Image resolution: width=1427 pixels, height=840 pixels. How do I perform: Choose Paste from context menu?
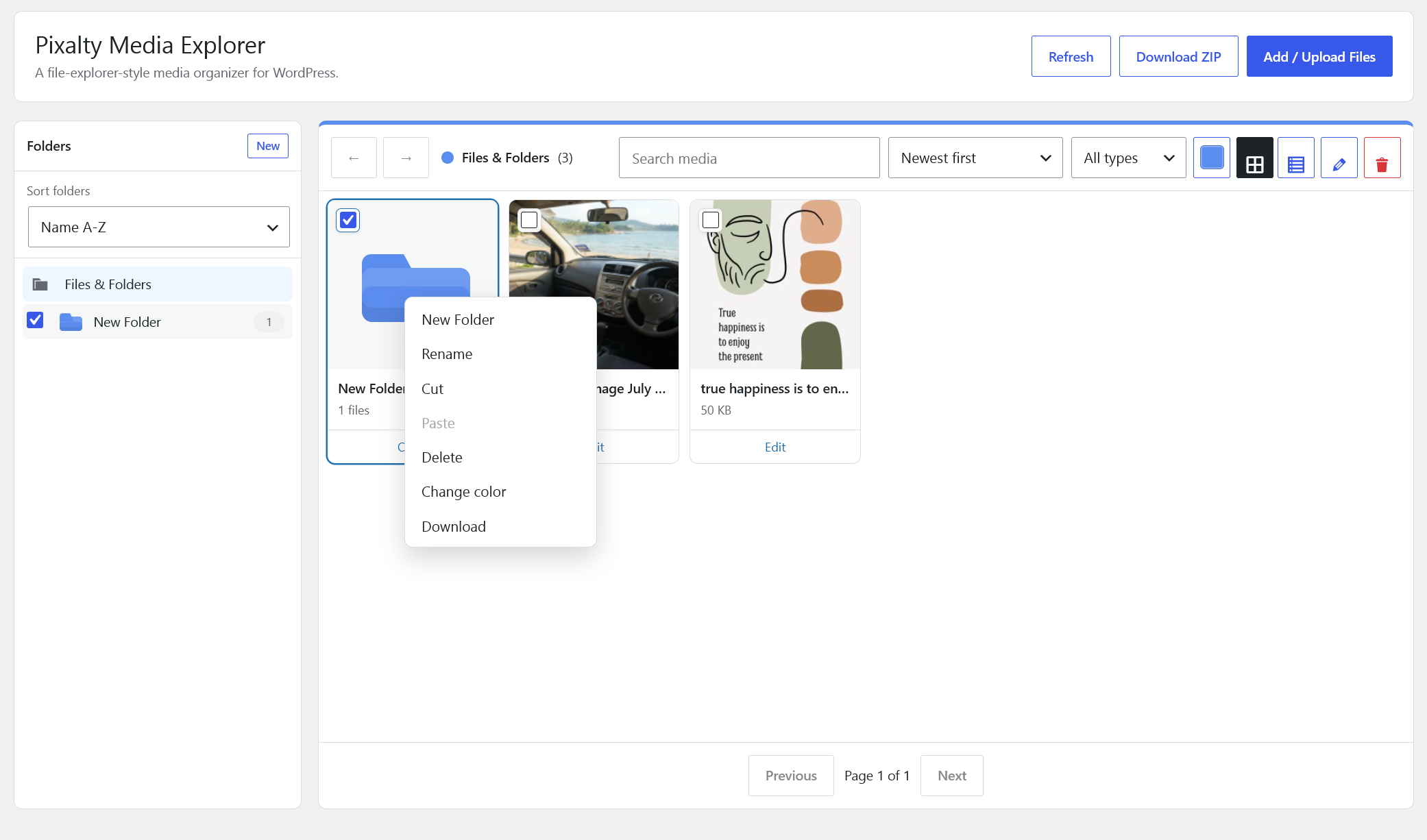click(500, 423)
